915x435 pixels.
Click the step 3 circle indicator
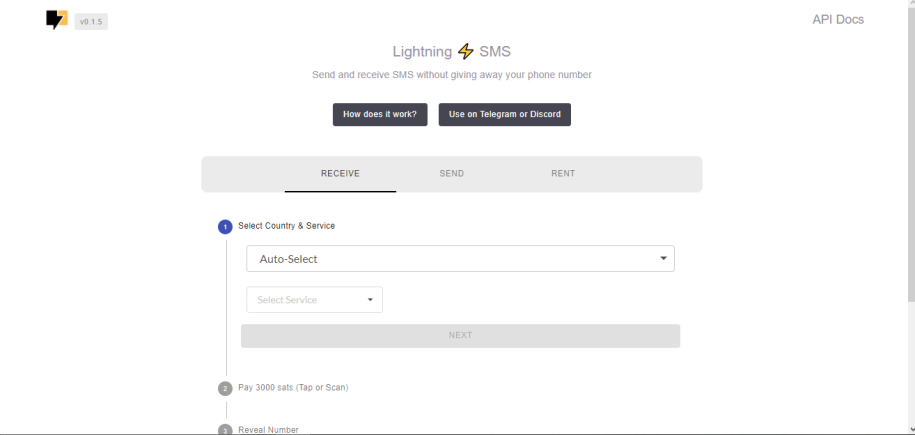(x=225, y=430)
